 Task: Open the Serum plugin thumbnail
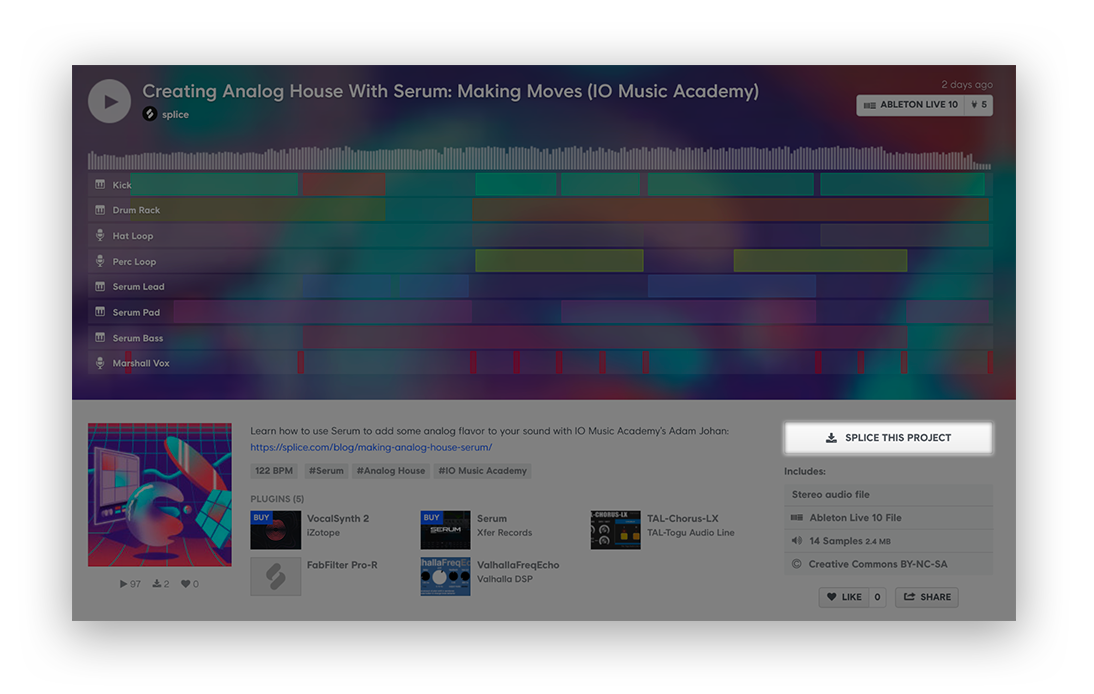click(x=445, y=530)
